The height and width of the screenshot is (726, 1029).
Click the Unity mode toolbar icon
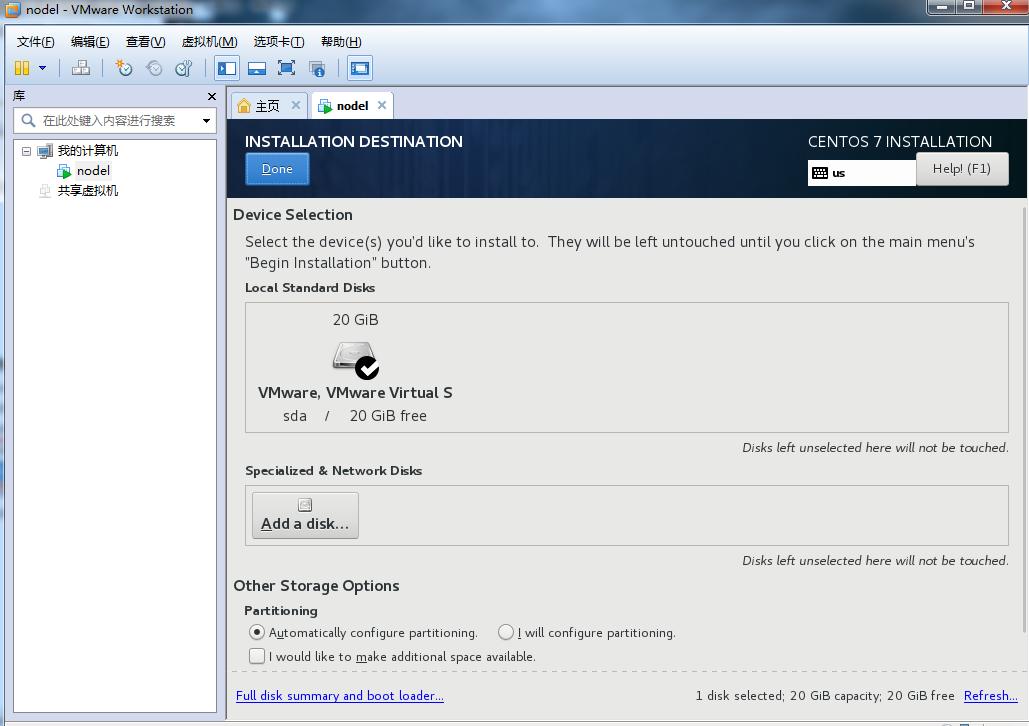pos(317,68)
